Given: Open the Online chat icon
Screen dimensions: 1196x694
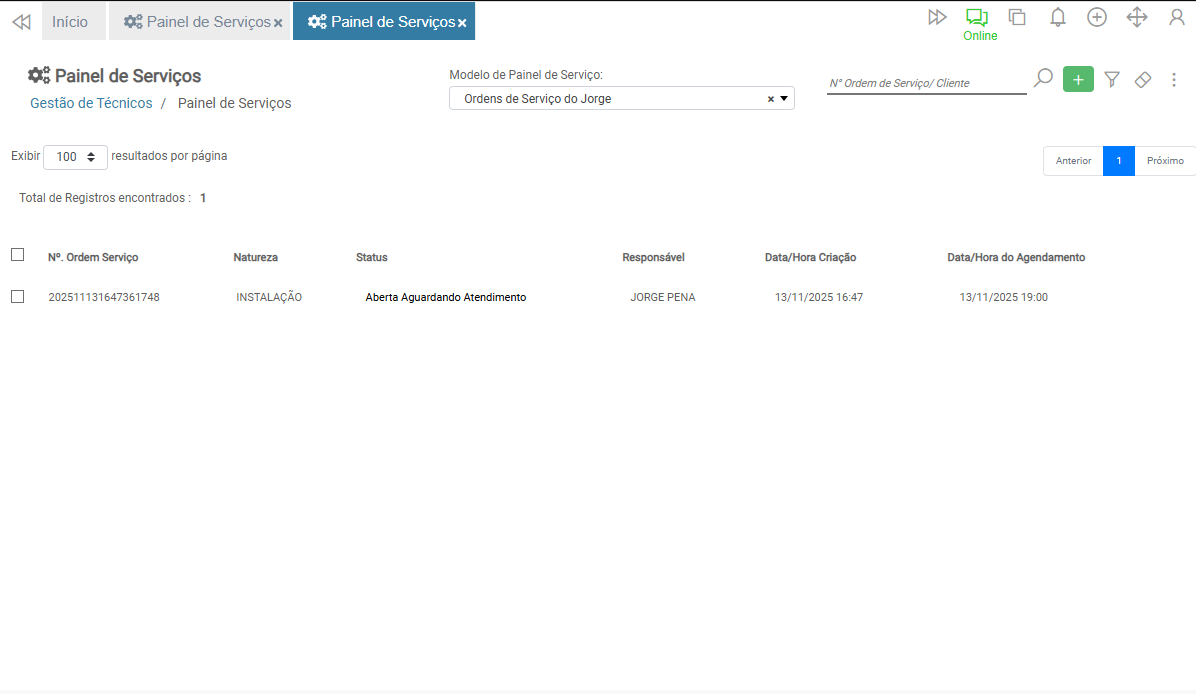Looking at the screenshot, I should 977,18.
